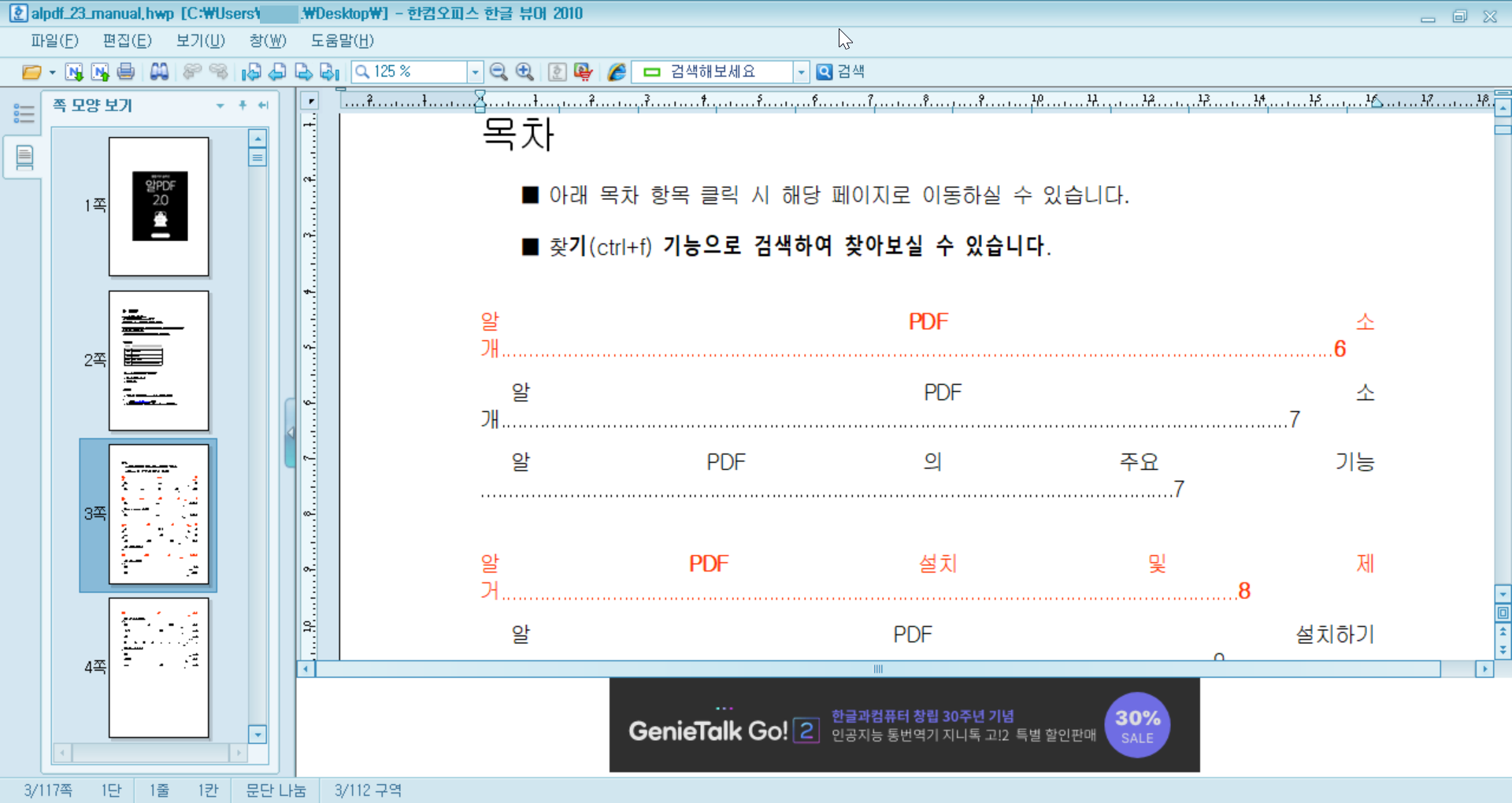Viewport: 1512px width, 803px height.
Task: Open the 도움말(H) menu
Action: [342, 40]
